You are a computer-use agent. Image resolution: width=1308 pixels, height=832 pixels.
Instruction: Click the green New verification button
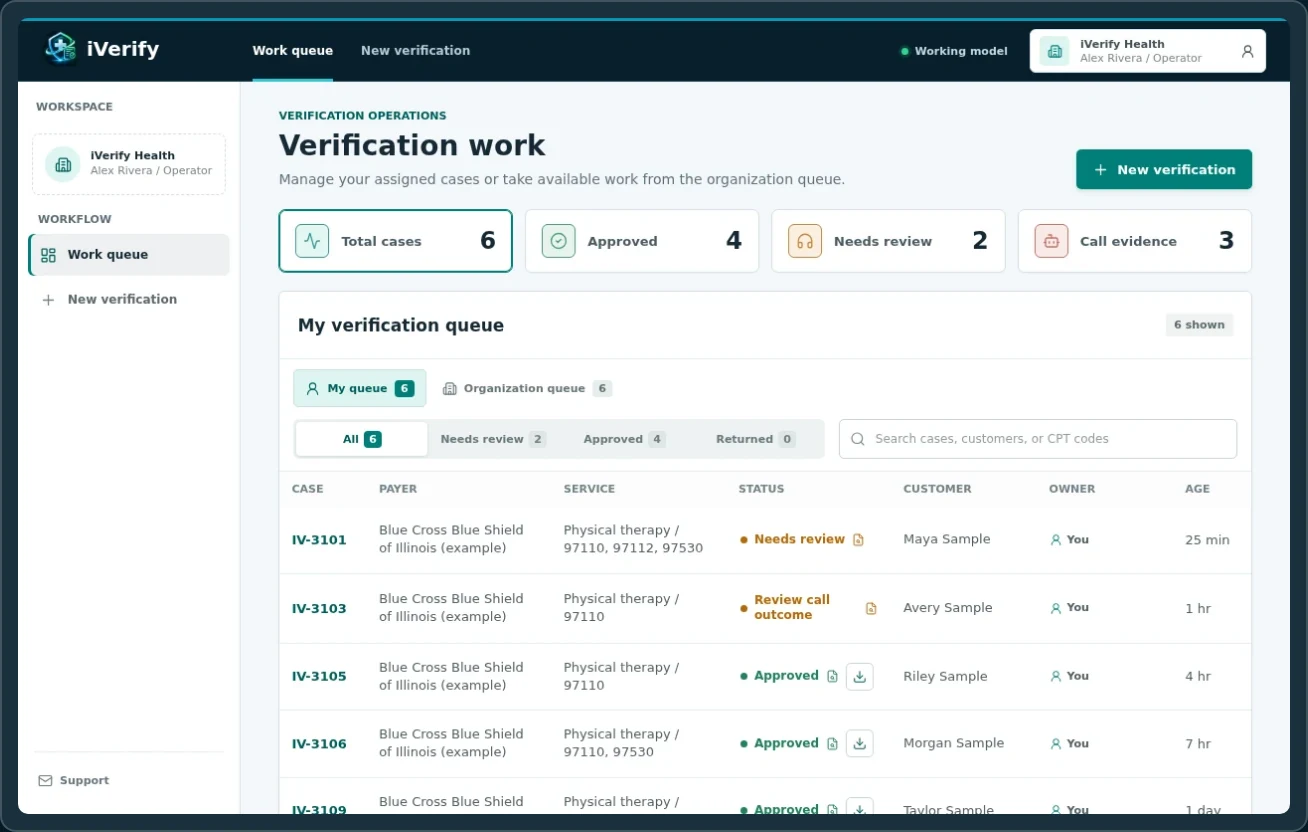coord(1164,170)
